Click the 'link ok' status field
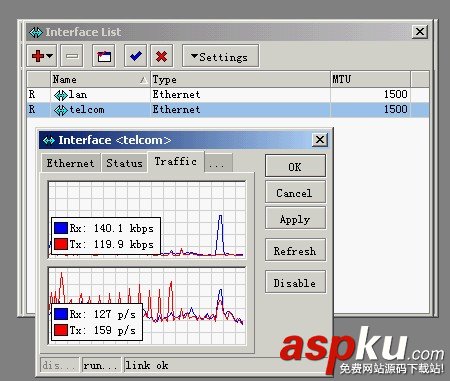 pos(227,365)
